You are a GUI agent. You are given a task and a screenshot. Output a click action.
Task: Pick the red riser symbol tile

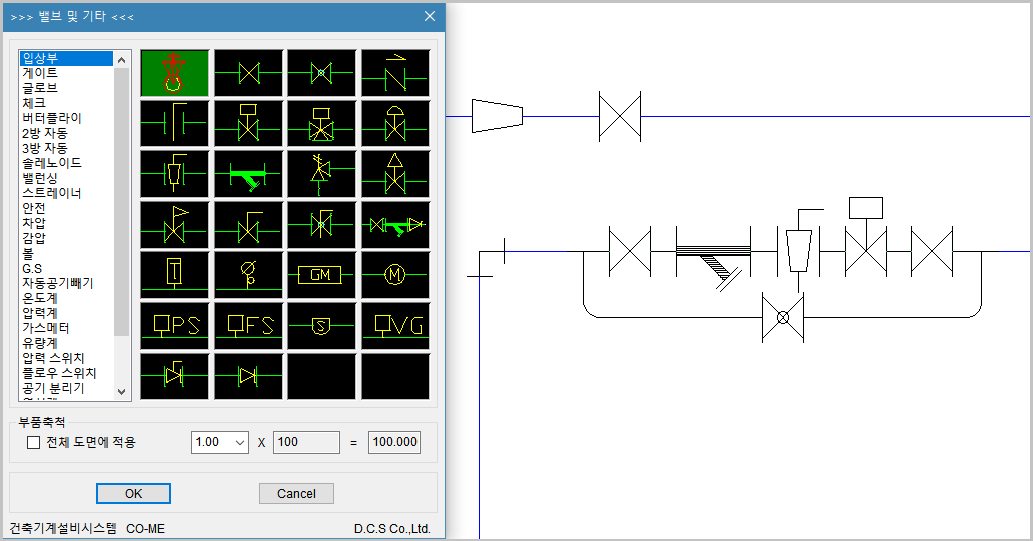click(x=175, y=73)
